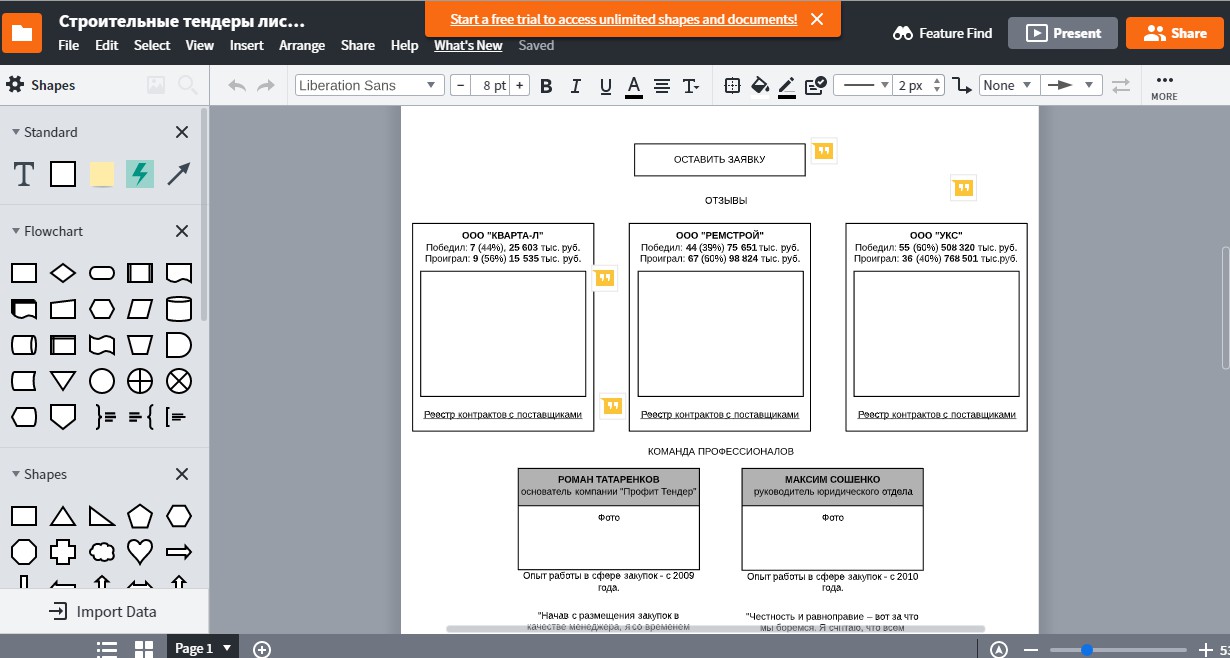Screen dimensions: 1230x658
Task: Search shapes with magnifier icon
Action: pos(187,86)
